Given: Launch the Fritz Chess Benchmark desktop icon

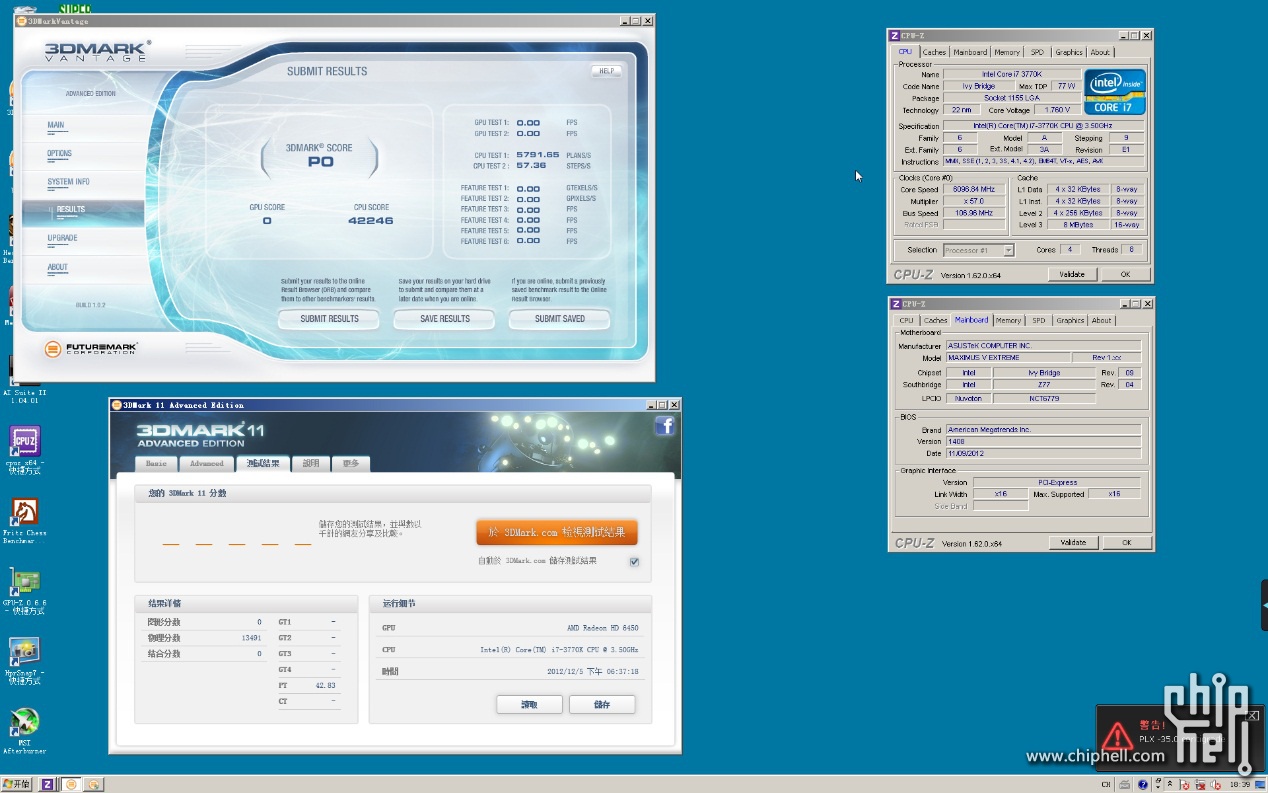Looking at the screenshot, I should point(24,520).
